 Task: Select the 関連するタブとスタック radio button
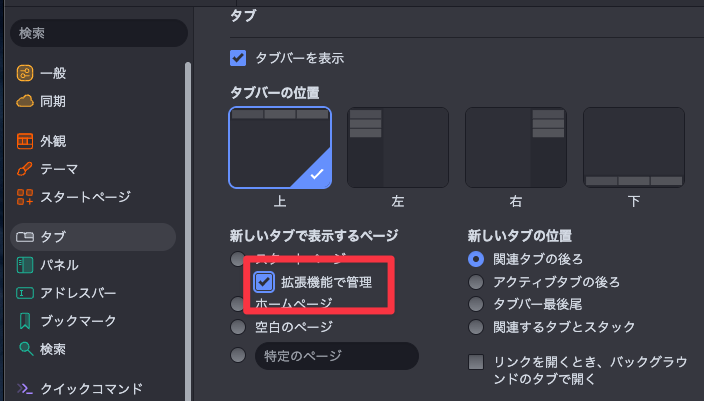click(x=476, y=326)
